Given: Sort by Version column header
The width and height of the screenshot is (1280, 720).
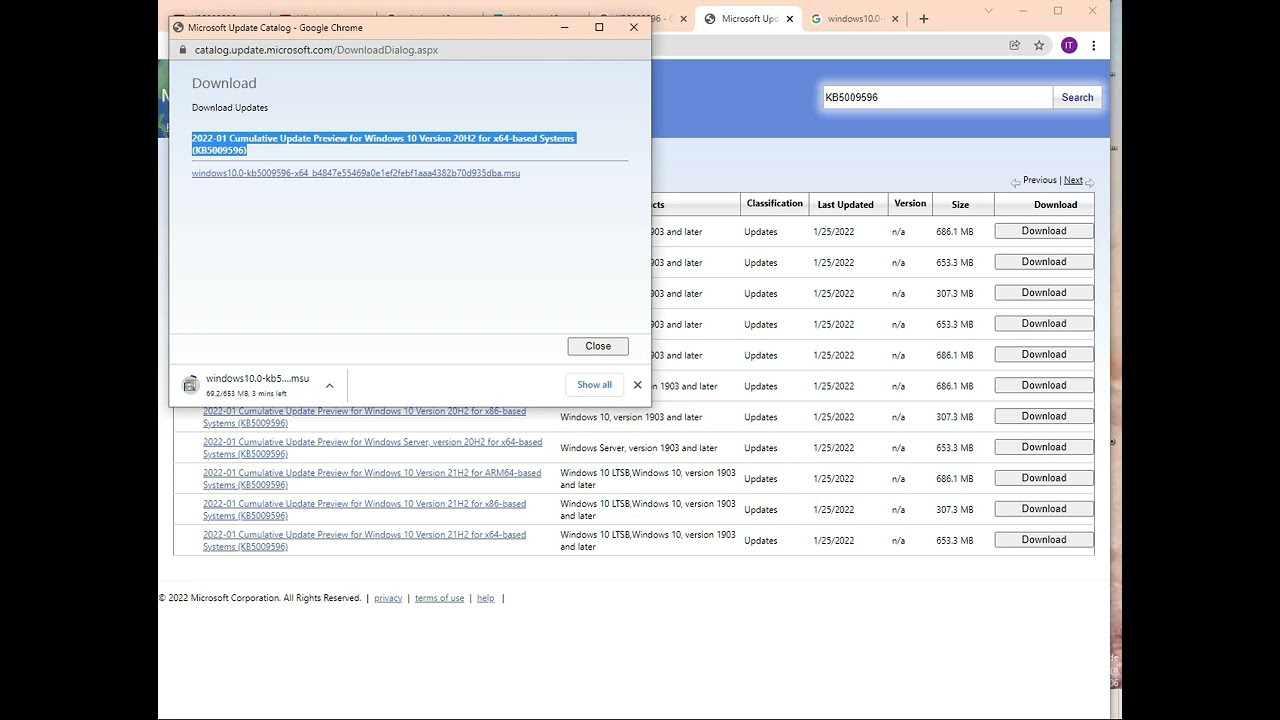Looking at the screenshot, I should (910, 204).
